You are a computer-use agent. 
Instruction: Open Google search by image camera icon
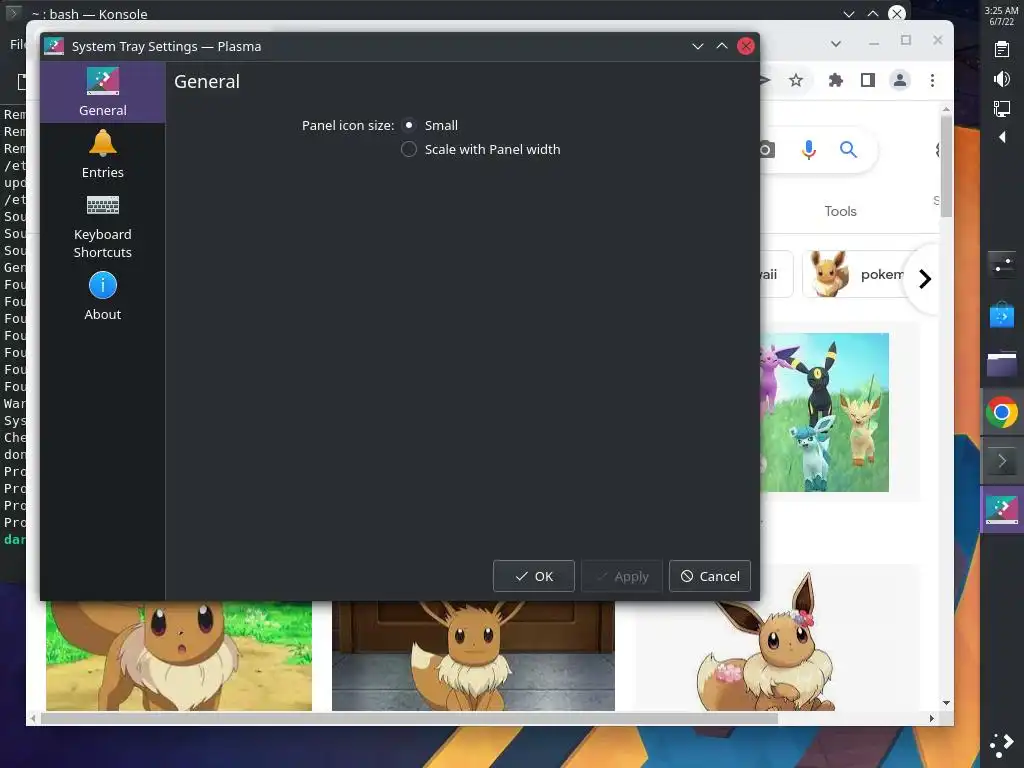pyautogui.click(x=767, y=150)
